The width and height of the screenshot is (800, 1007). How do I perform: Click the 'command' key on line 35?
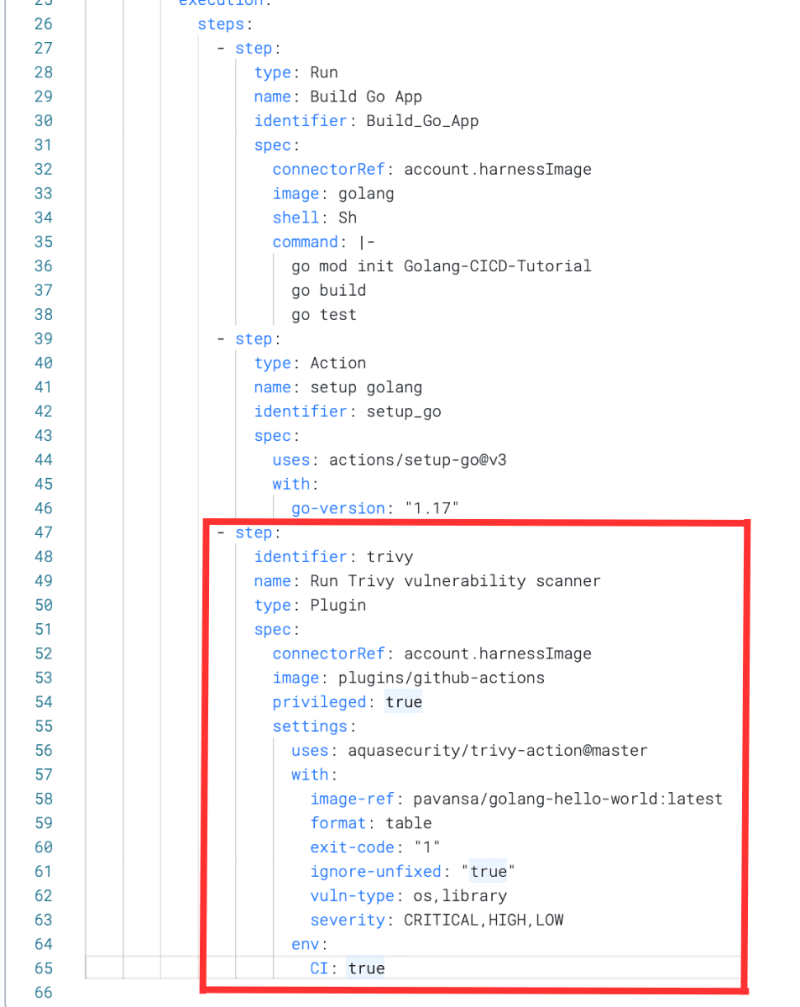point(305,242)
